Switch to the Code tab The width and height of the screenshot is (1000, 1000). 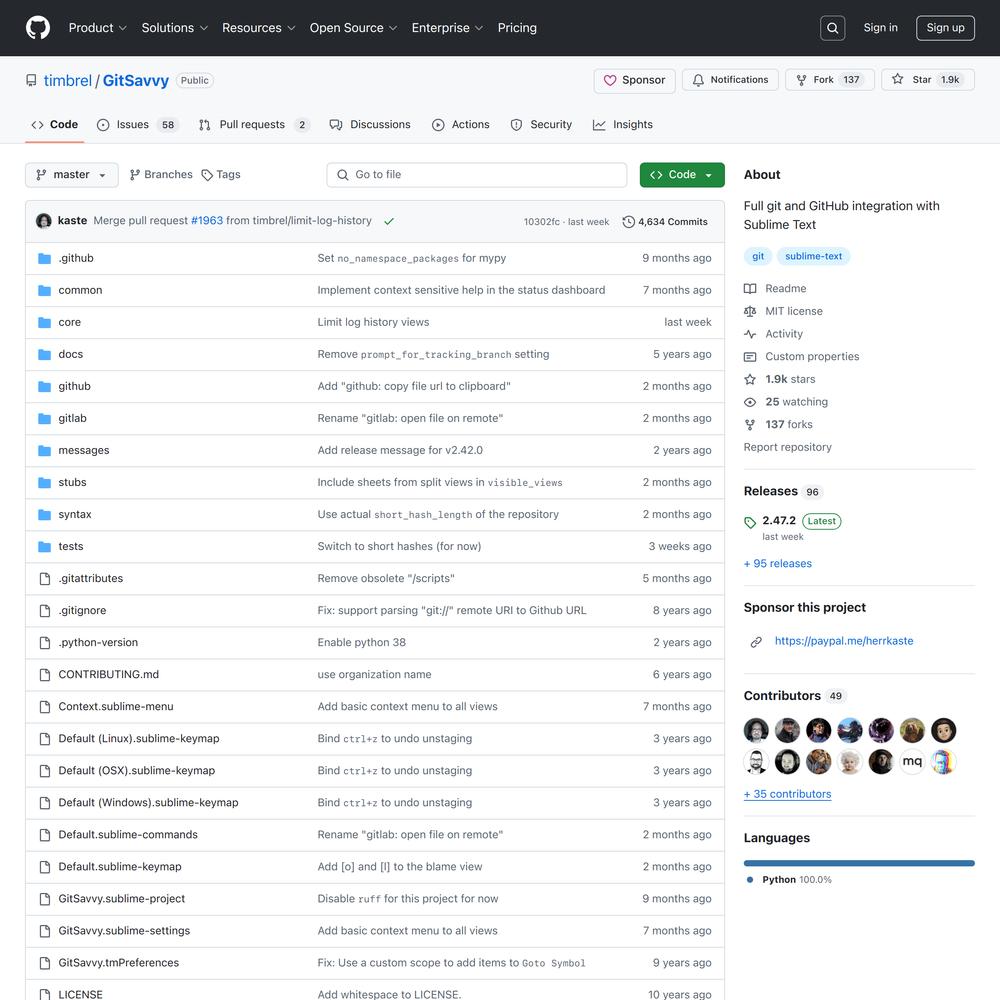(x=55, y=125)
